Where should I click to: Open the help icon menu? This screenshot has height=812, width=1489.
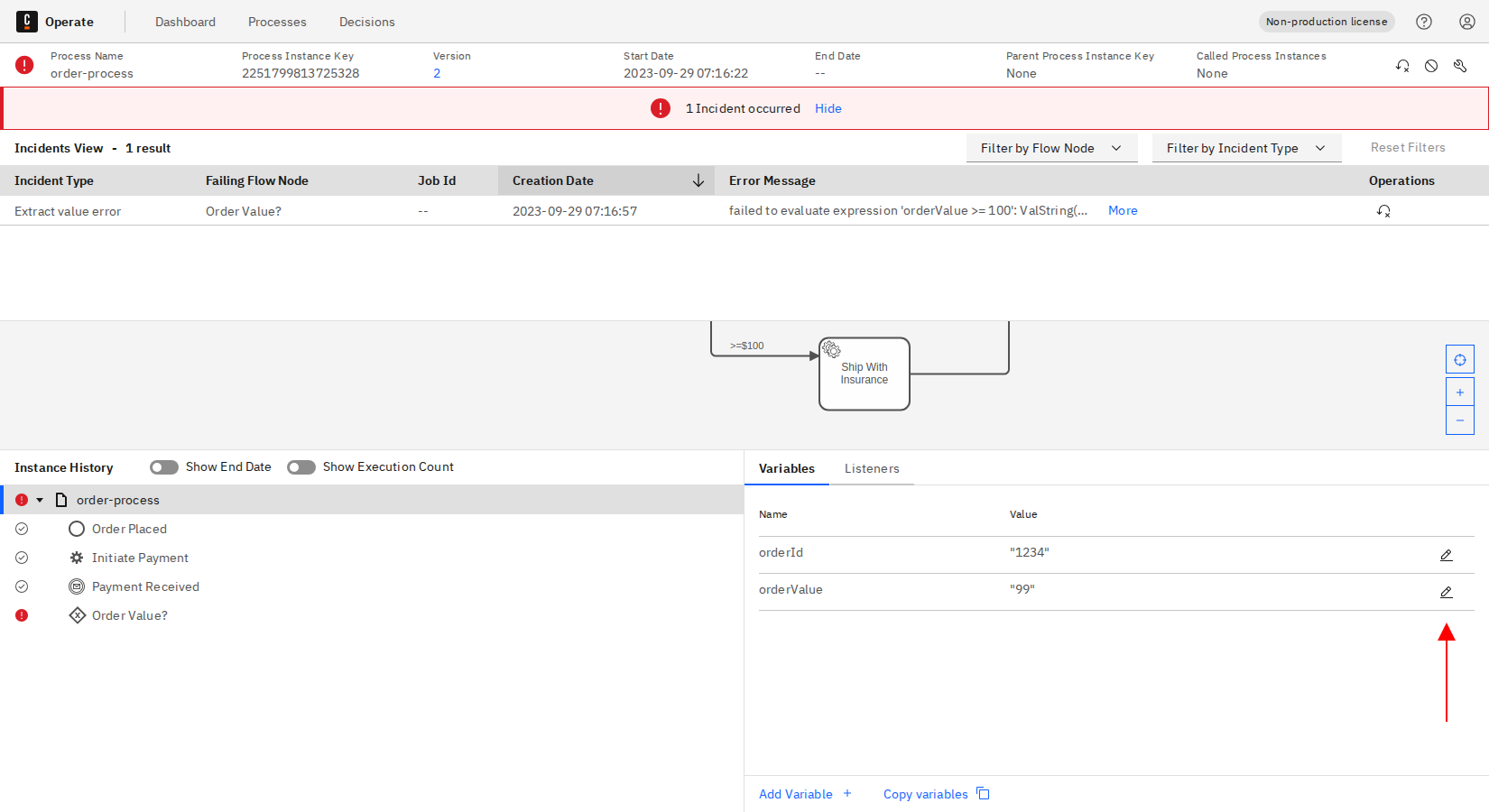coord(1424,22)
